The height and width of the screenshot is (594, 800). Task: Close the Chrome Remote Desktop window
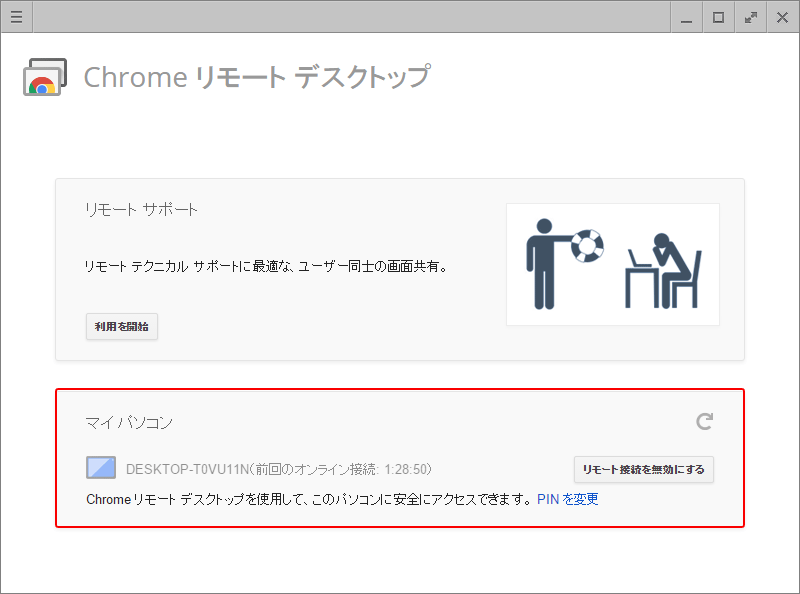(783, 17)
